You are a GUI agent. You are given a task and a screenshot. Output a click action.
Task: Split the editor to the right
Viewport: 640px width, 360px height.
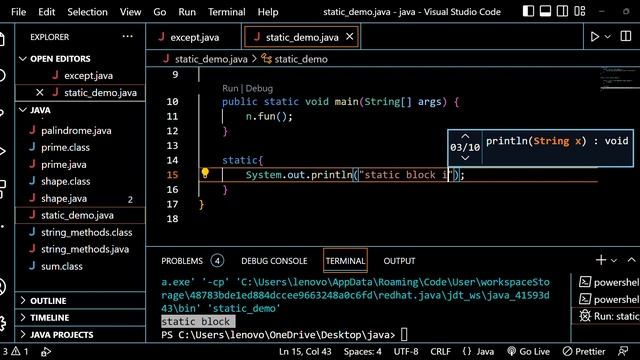tap(626, 36)
